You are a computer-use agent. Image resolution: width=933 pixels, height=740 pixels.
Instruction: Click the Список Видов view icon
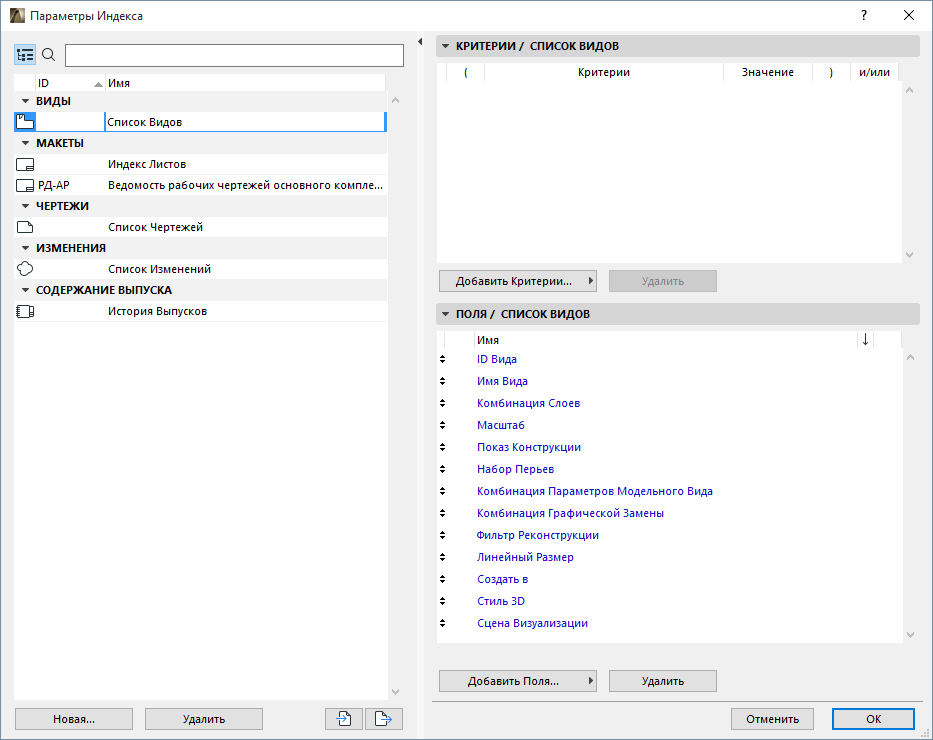[x=25, y=122]
